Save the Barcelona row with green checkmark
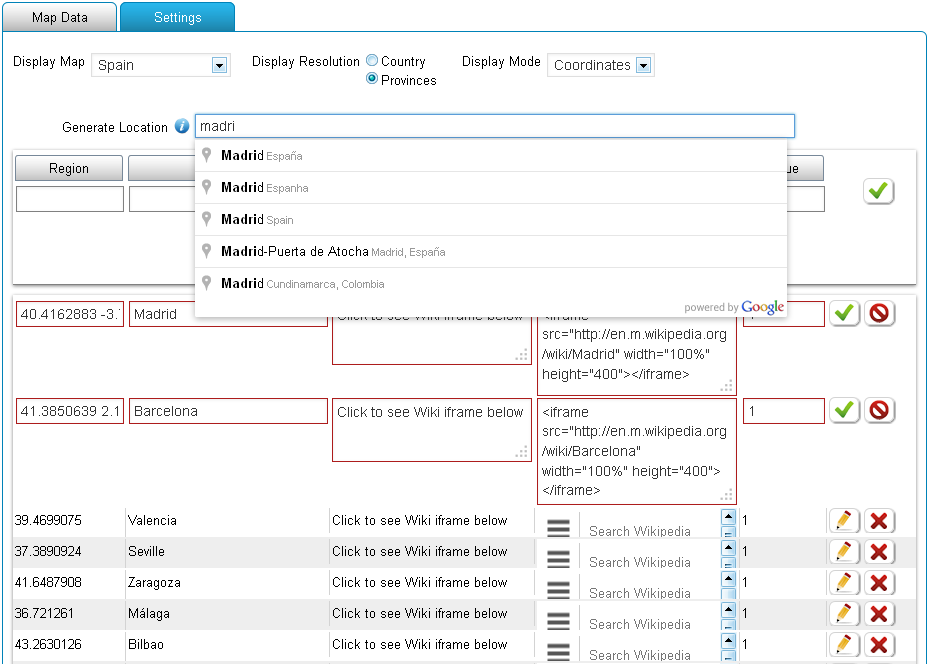The image size is (929, 664). click(x=844, y=410)
